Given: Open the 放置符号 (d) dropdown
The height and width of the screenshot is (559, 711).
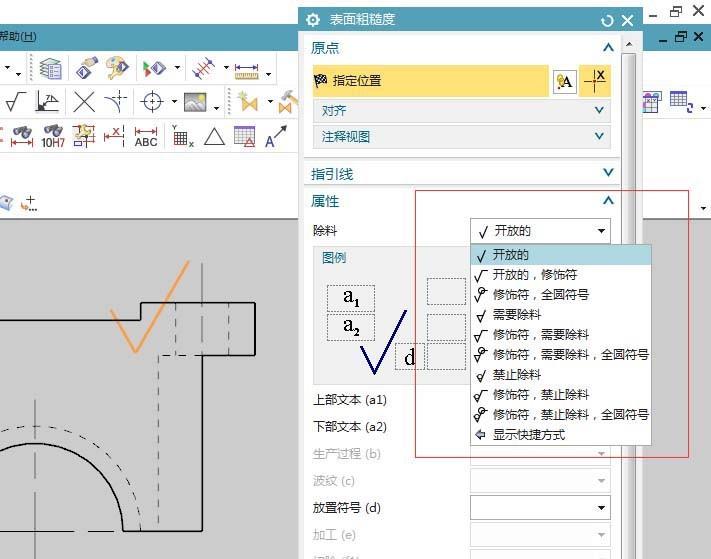Looking at the screenshot, I should (x=540, y=508).
